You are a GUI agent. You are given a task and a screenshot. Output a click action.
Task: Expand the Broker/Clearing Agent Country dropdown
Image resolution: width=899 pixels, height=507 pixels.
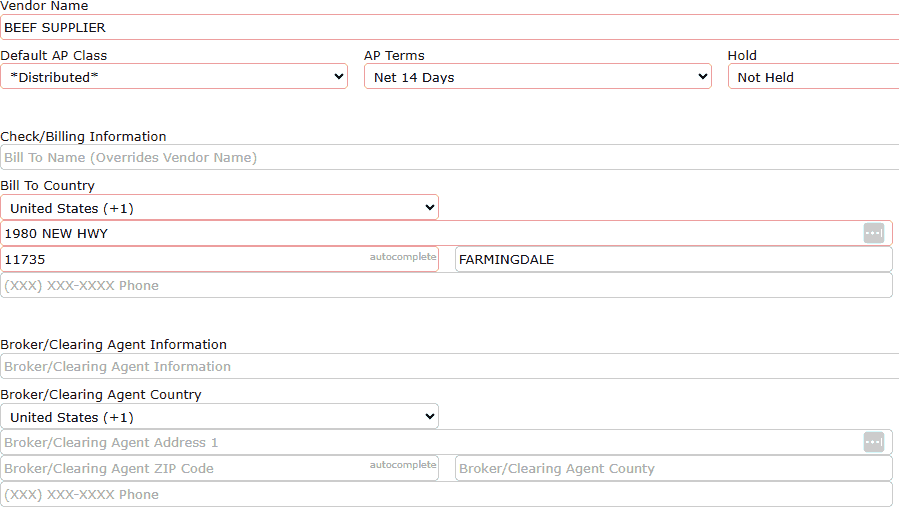click(x=219, y=417)
